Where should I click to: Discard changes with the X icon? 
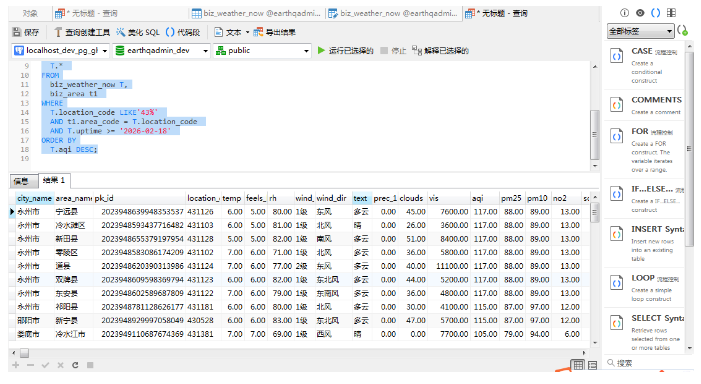60,365
